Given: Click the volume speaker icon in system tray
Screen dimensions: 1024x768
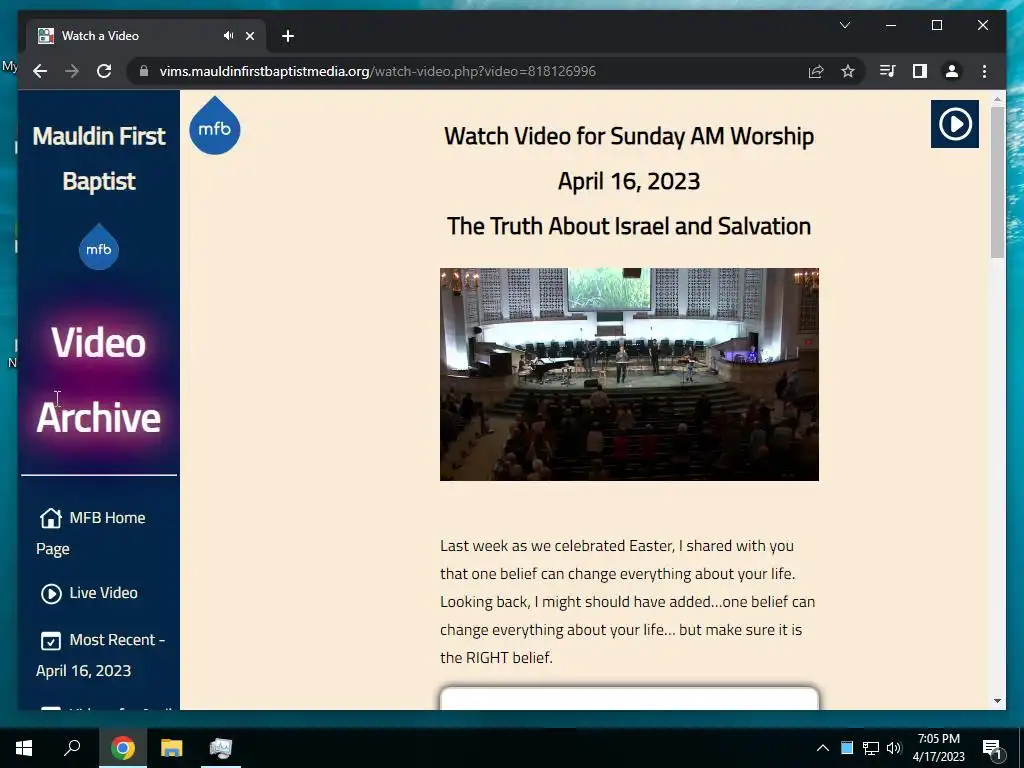Looking at the screenshot, I should pos(894,748).
